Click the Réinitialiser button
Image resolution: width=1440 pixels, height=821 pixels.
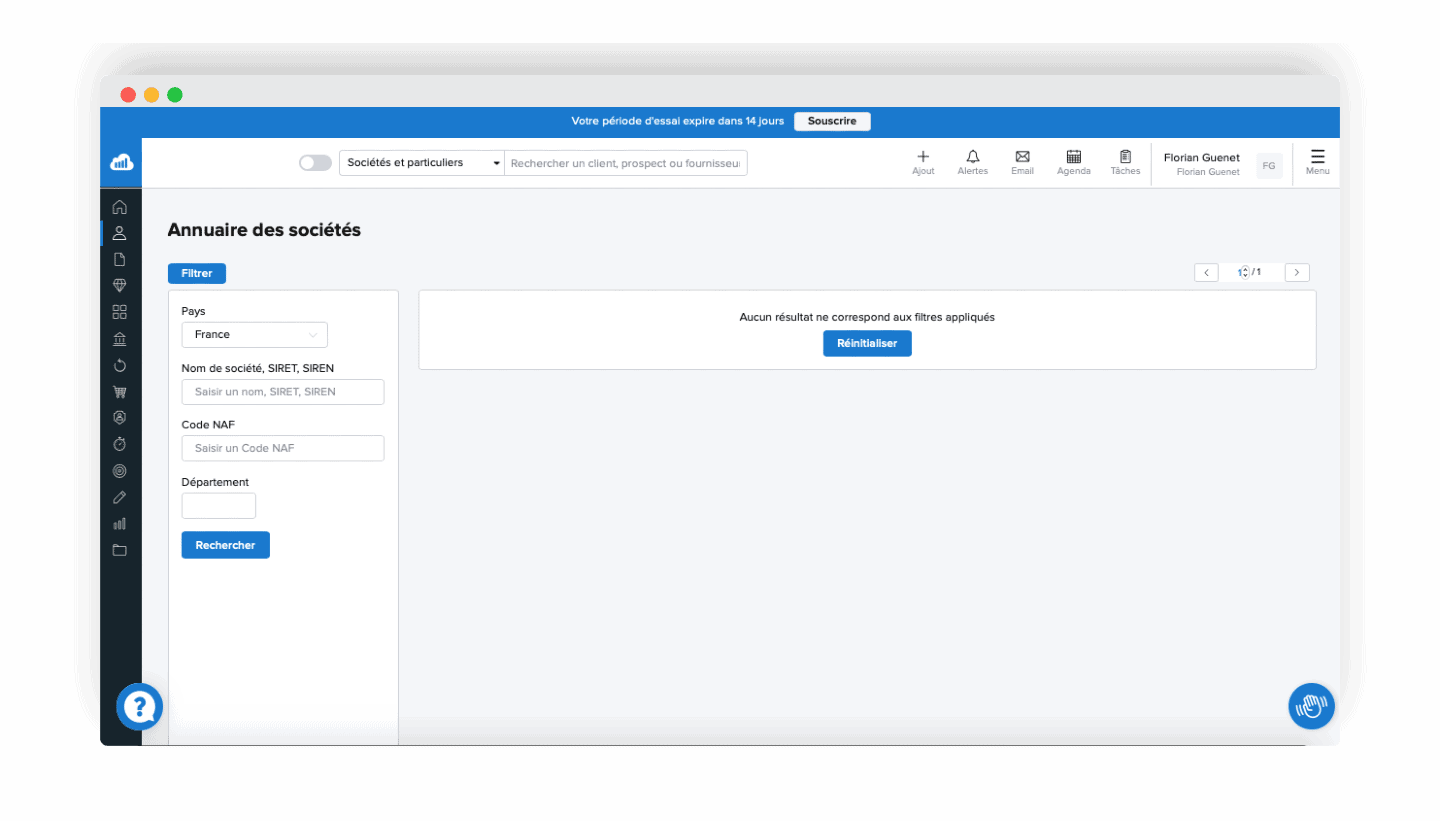click(x=867, y=343)
